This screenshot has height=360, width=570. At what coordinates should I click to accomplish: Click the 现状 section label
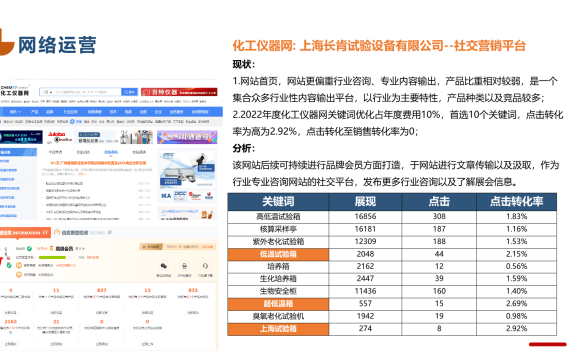[x=244, y=65]
